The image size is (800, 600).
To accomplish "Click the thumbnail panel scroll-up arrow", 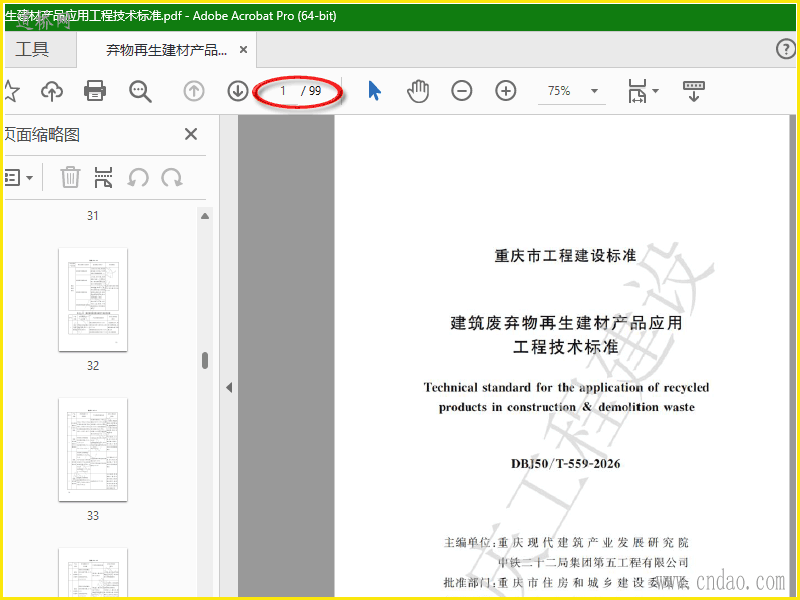I will coord(205,216).
